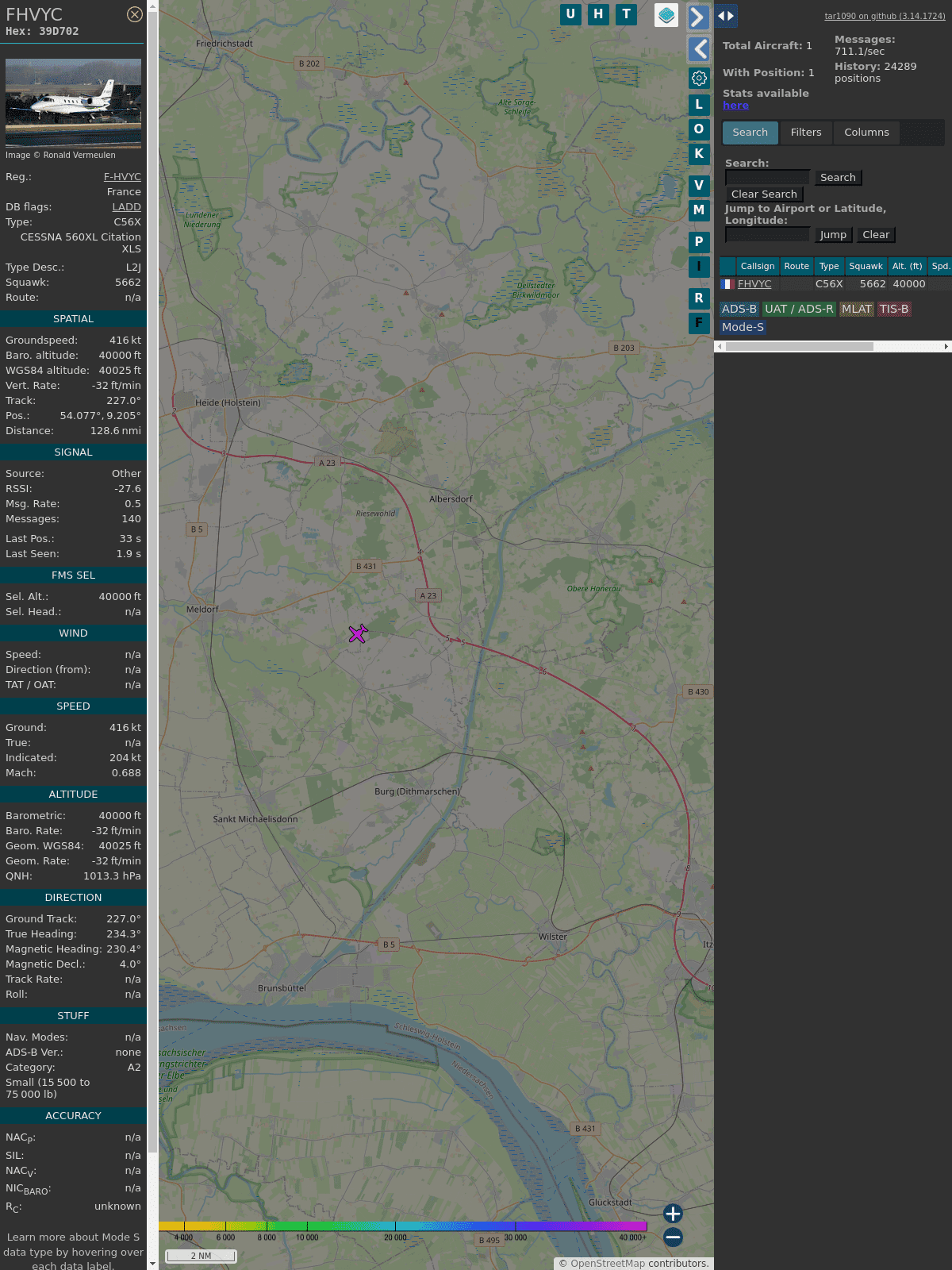Toggle the I map button
952x1270 pixels.
click(x=699, y=267)
